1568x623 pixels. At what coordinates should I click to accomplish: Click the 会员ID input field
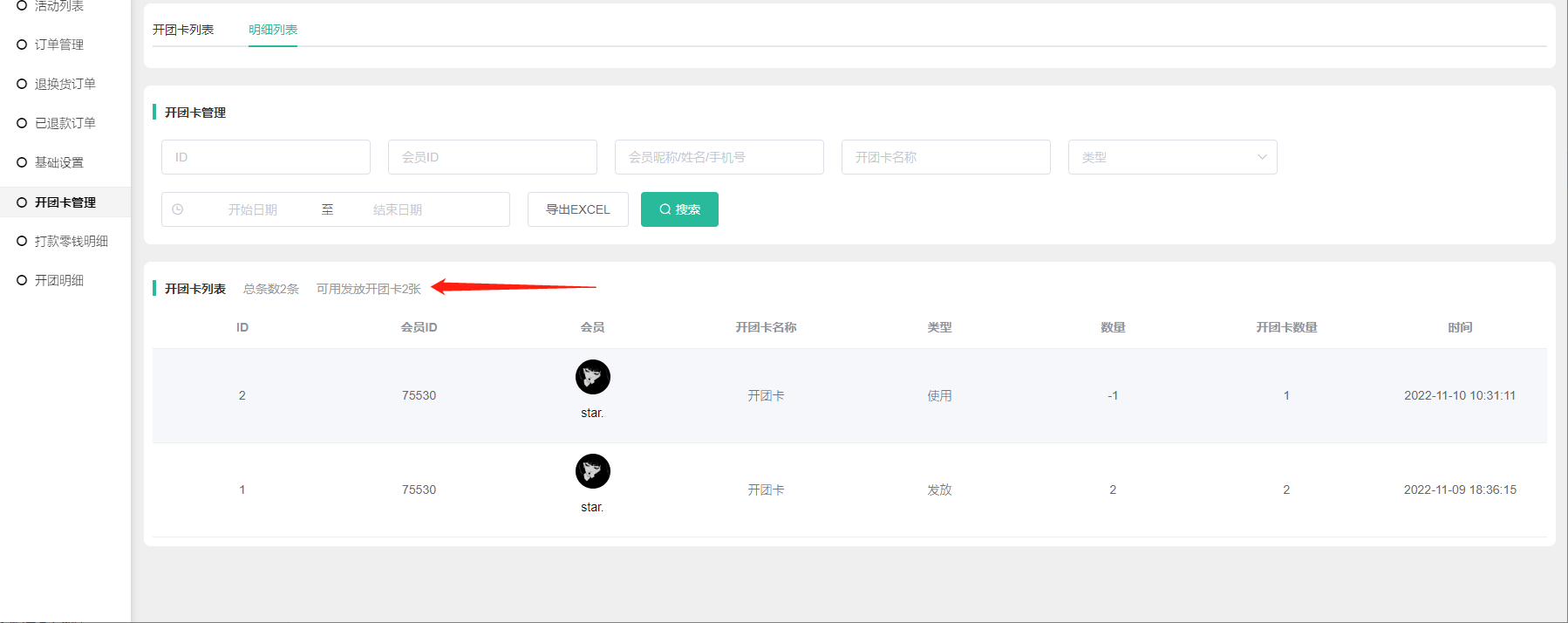click(x=492, y=157)
